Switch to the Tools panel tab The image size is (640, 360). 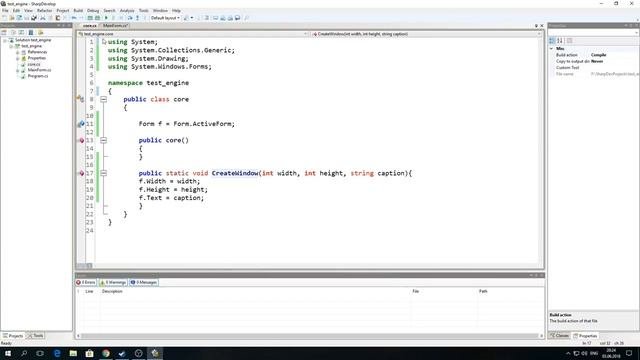click(x=36, y=336)
